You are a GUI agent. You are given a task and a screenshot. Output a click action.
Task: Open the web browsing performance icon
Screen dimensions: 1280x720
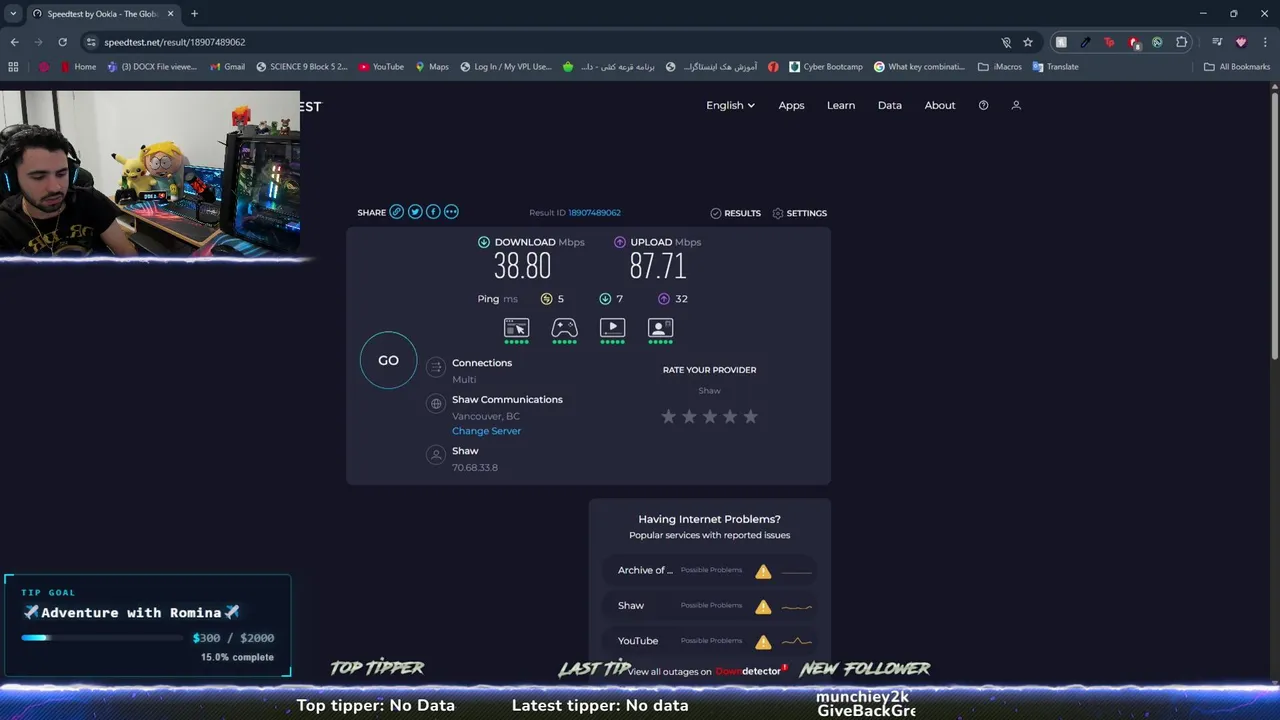pos(516,328)
